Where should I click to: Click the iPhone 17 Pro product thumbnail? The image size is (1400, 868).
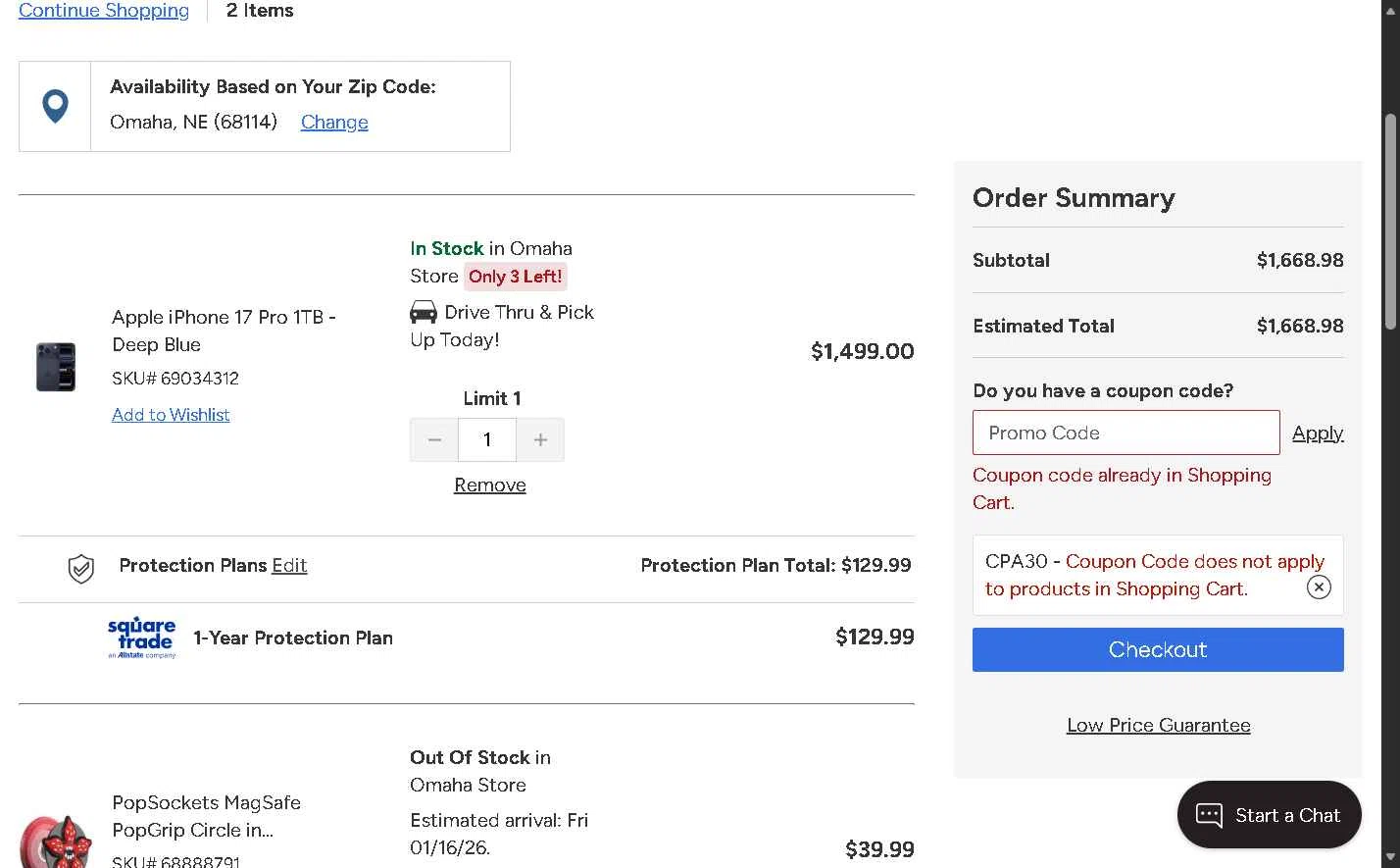(56, 367)
